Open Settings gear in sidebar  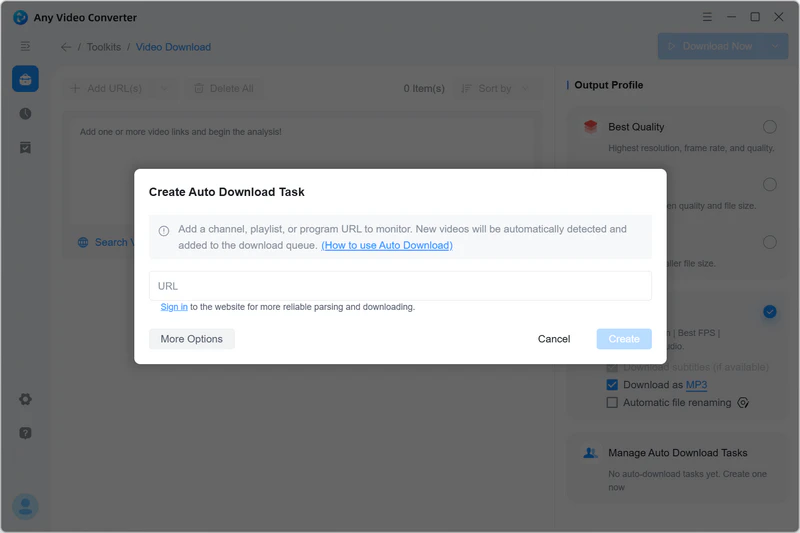[x=26, y=399]
